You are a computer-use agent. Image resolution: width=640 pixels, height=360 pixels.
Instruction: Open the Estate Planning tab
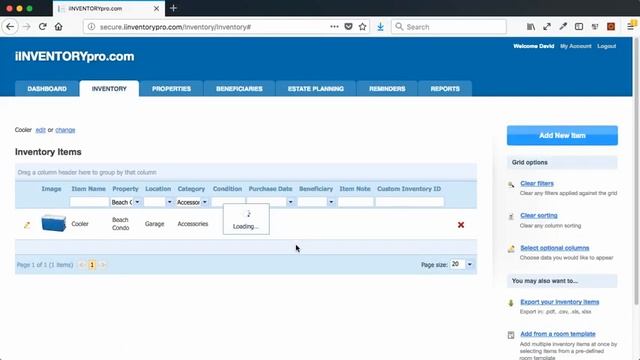(316, 89)
